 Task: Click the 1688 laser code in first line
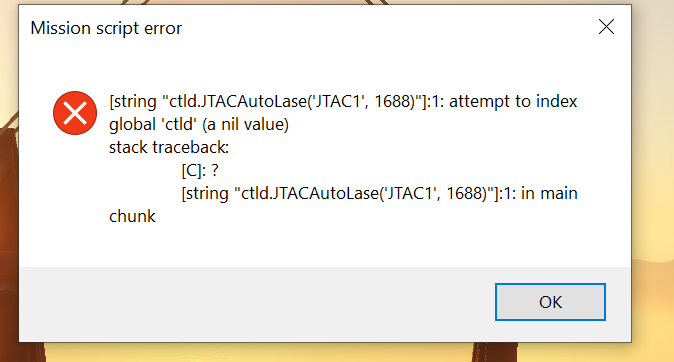[x=391, y=102]
